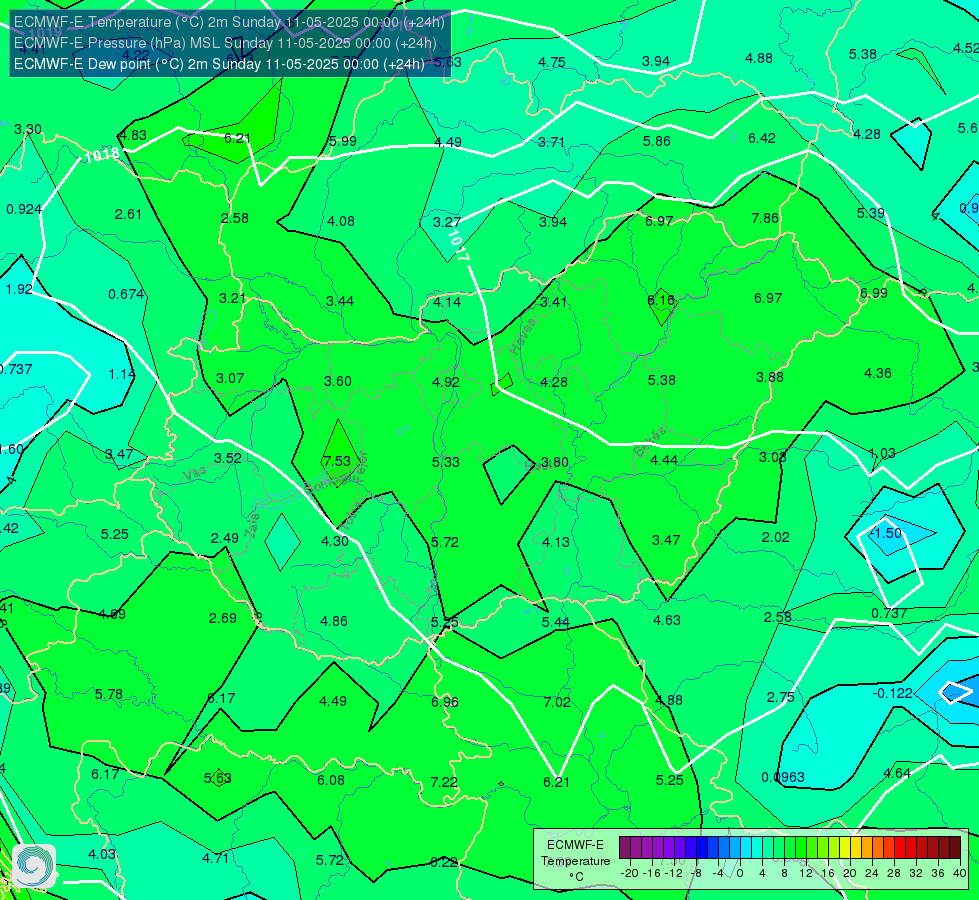Click the 1.03 temperature value
The height and width of the screenshot is (900, 979).
pos(882,453)
